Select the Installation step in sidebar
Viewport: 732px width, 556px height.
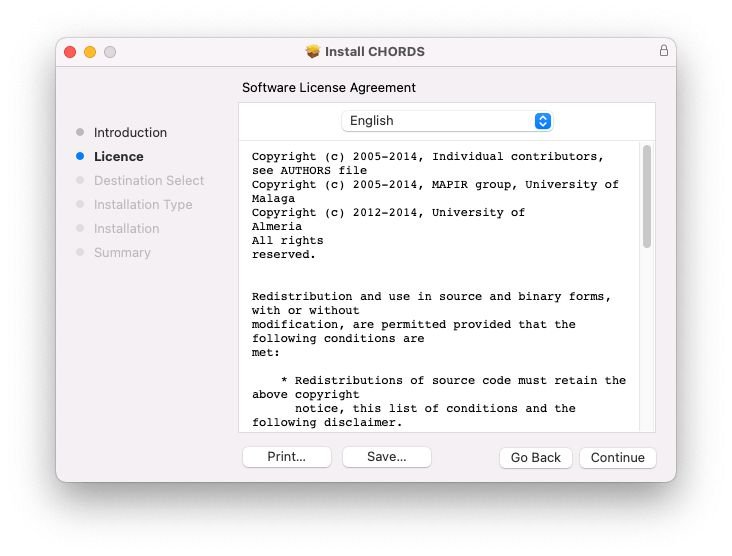tap(127, 228)
